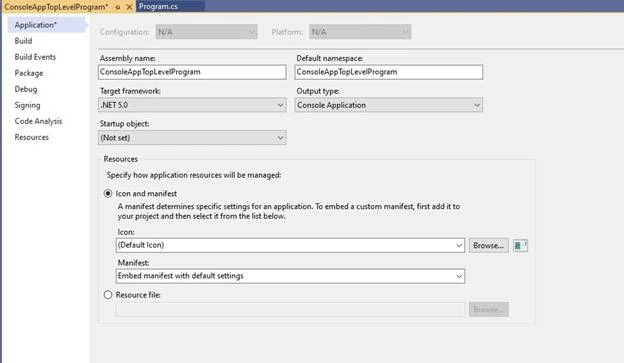The height and width of the screenshot is (363, 624).
Task: Click into the Assembly name field
Action: (192, 72)
